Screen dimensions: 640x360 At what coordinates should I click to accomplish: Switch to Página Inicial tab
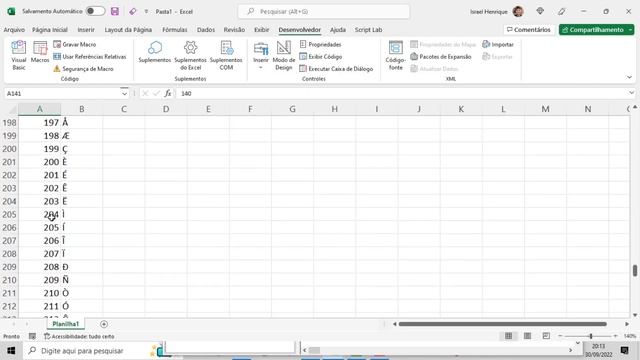click(x=50, y=30)
